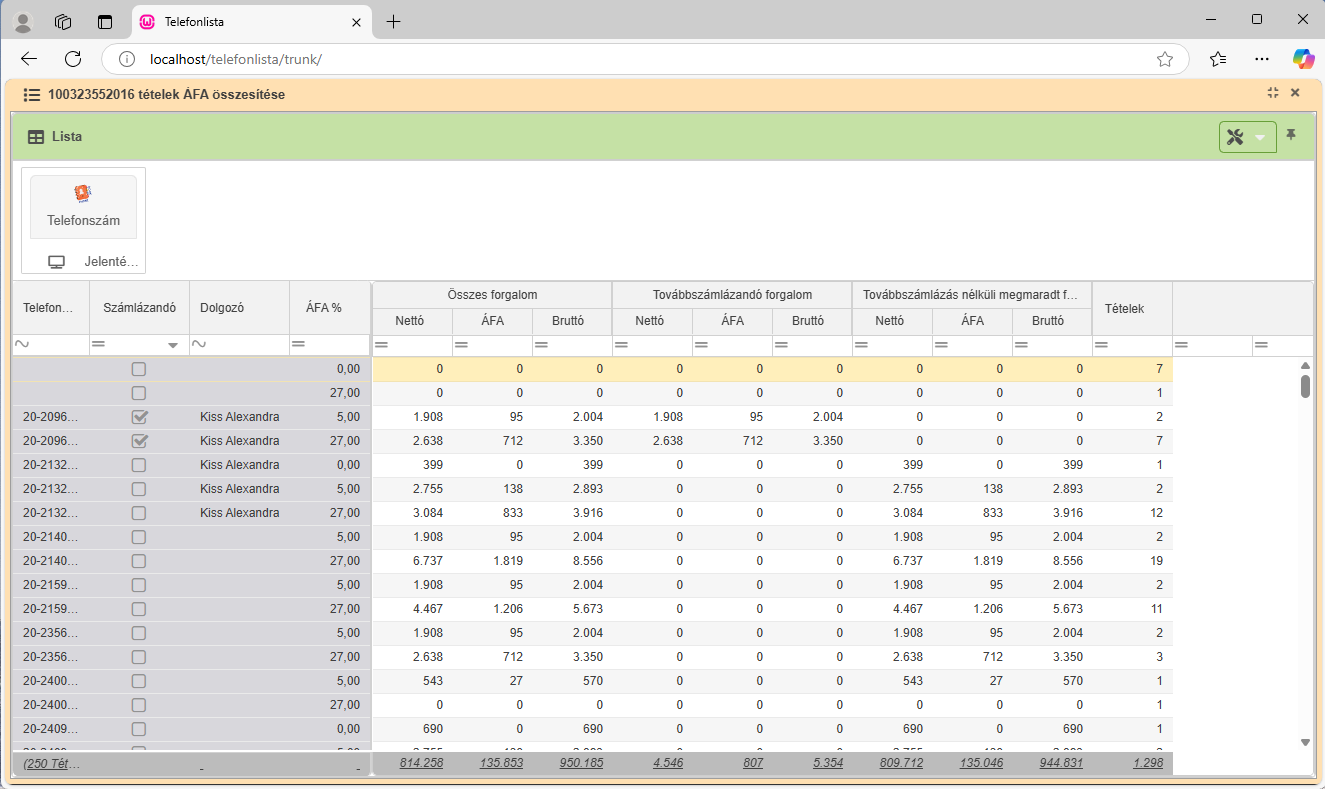Click browser Refresh button
Viewport: 1325px width, 789px height.
73,59
